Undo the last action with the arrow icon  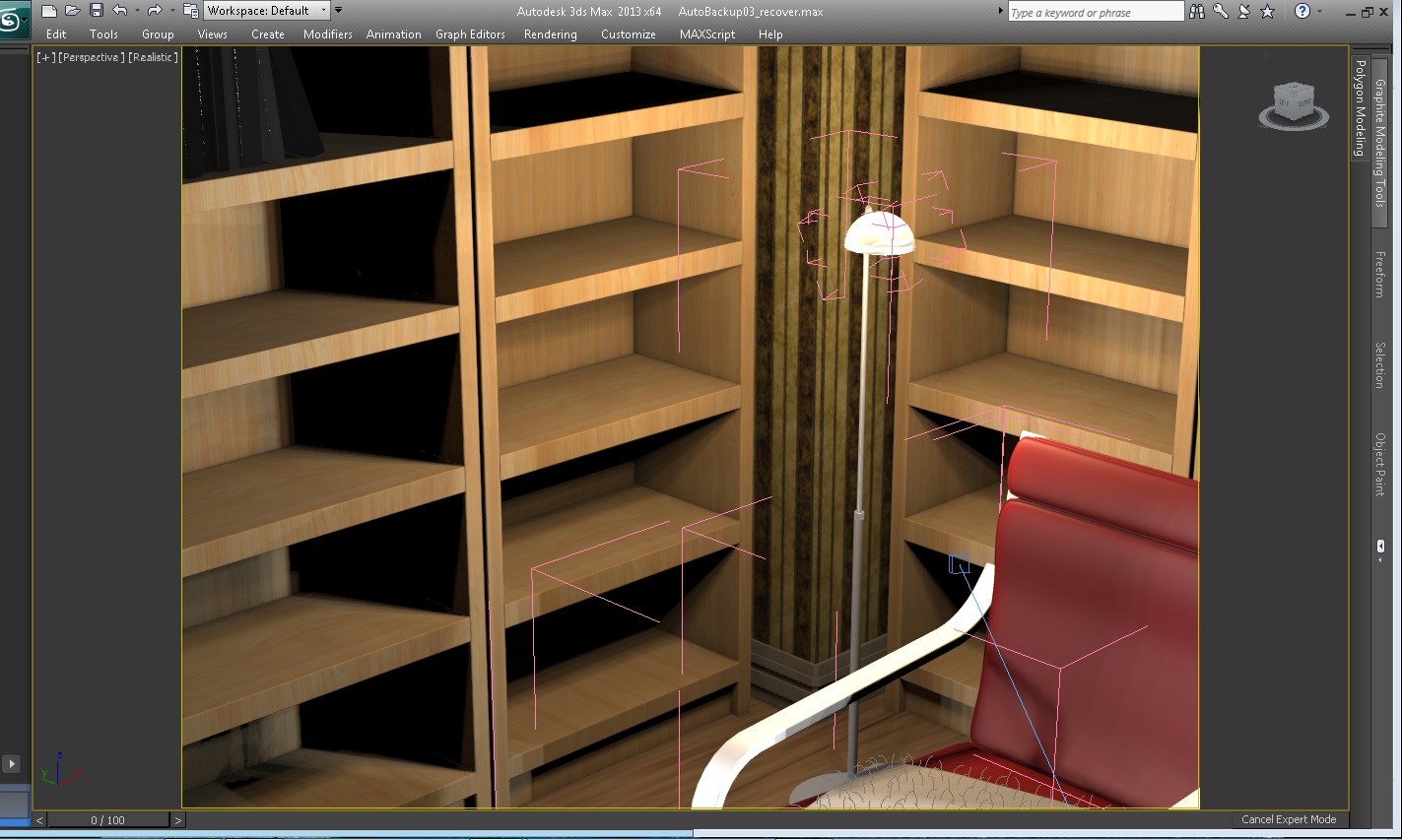[119, 11]
